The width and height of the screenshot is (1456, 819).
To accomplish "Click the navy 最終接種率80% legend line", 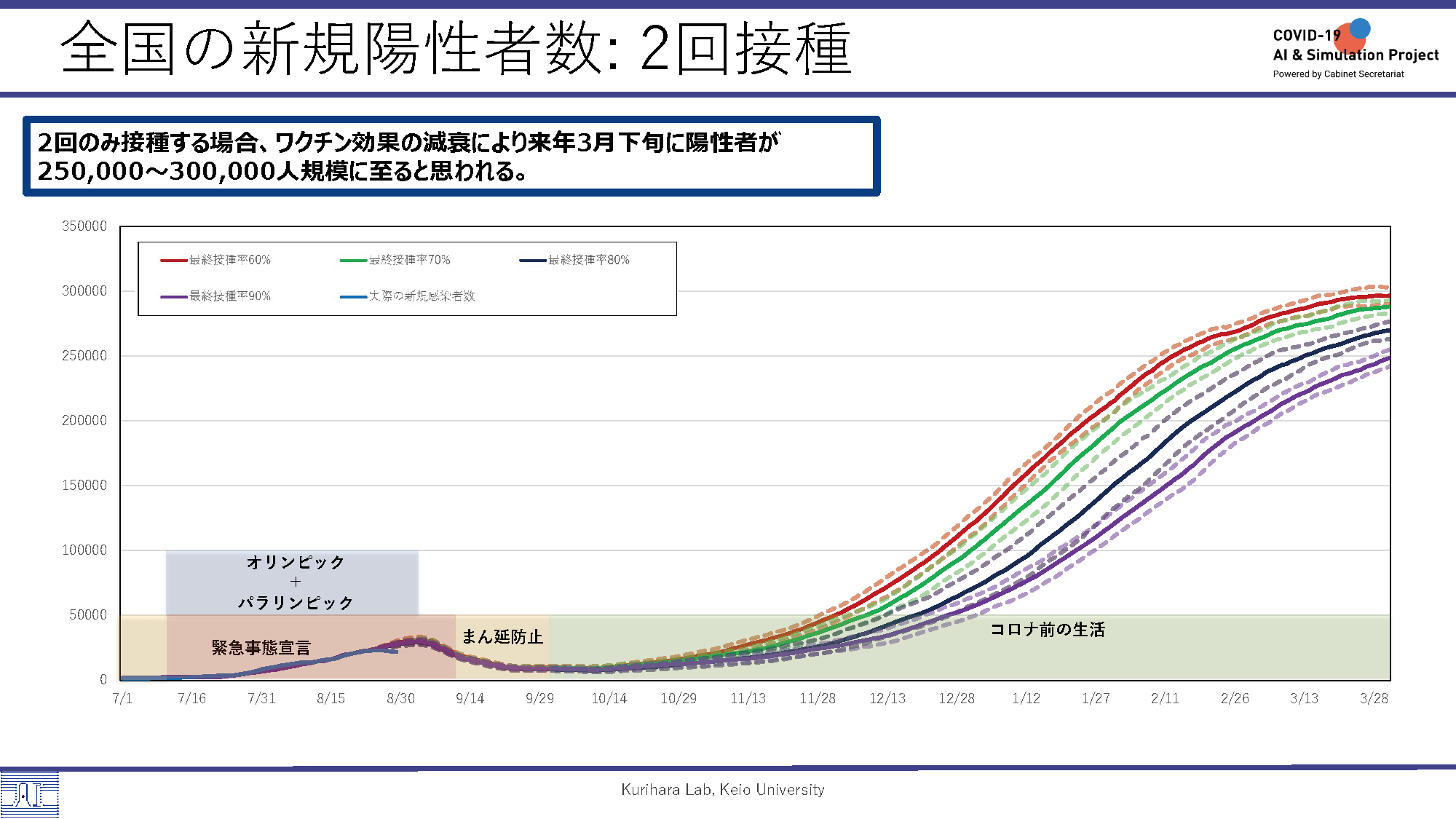I will pyautogui.click(x=533, y=260).
